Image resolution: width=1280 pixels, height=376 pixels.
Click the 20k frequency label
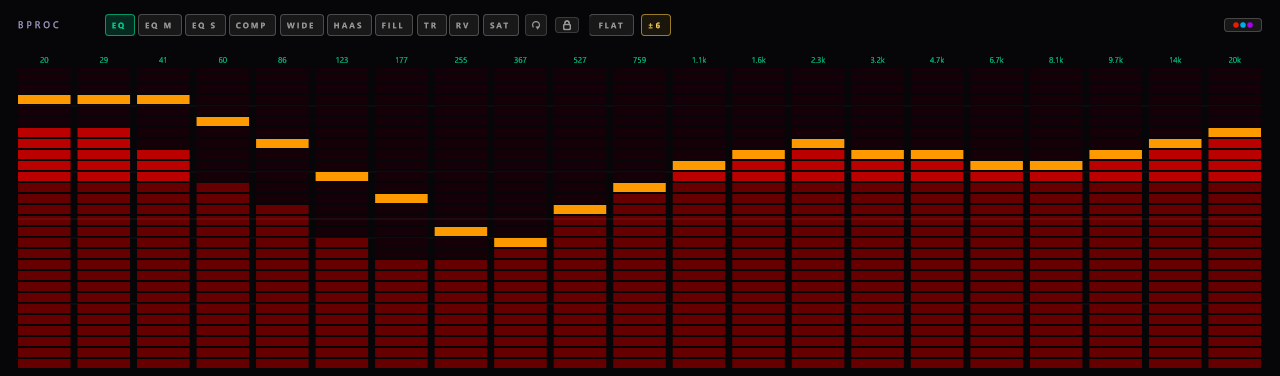(x=1234, y=61)
